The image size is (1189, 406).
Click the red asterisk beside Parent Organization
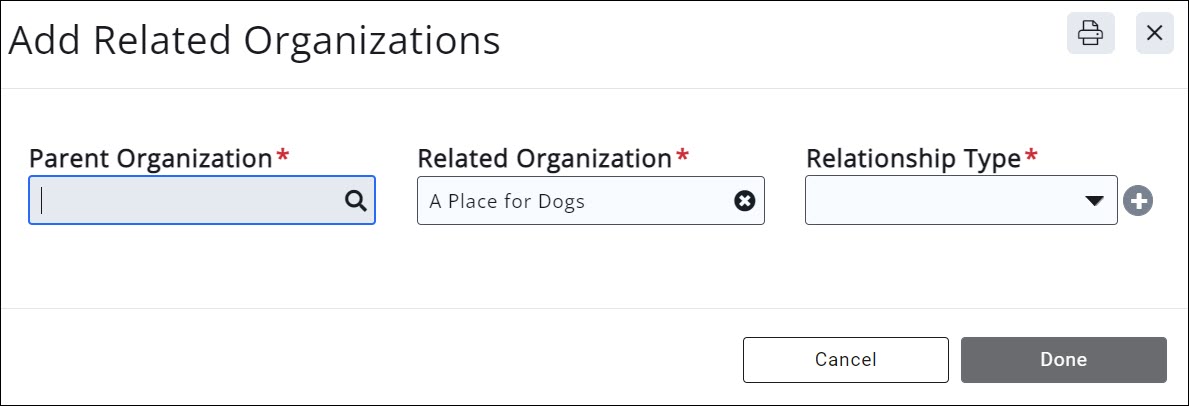click(x=283, y=156)
